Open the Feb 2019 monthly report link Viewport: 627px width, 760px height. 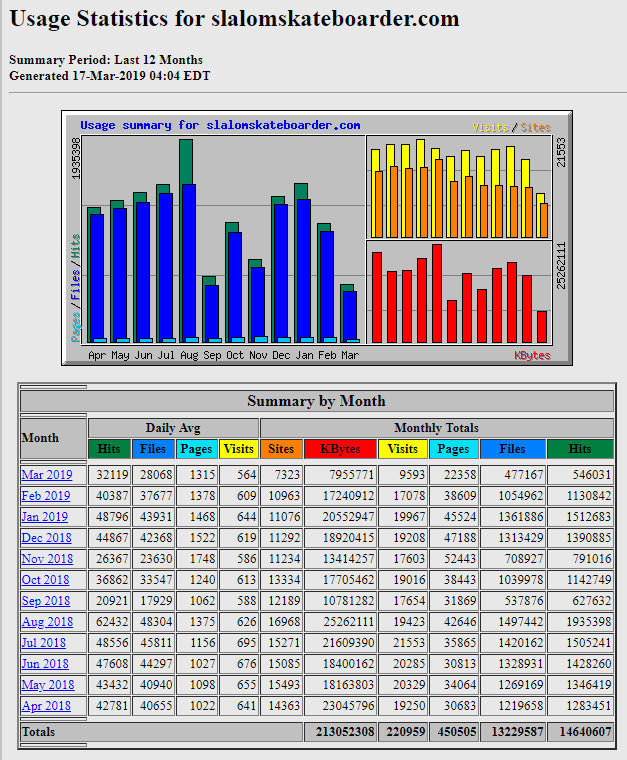[x=46, y=496]
